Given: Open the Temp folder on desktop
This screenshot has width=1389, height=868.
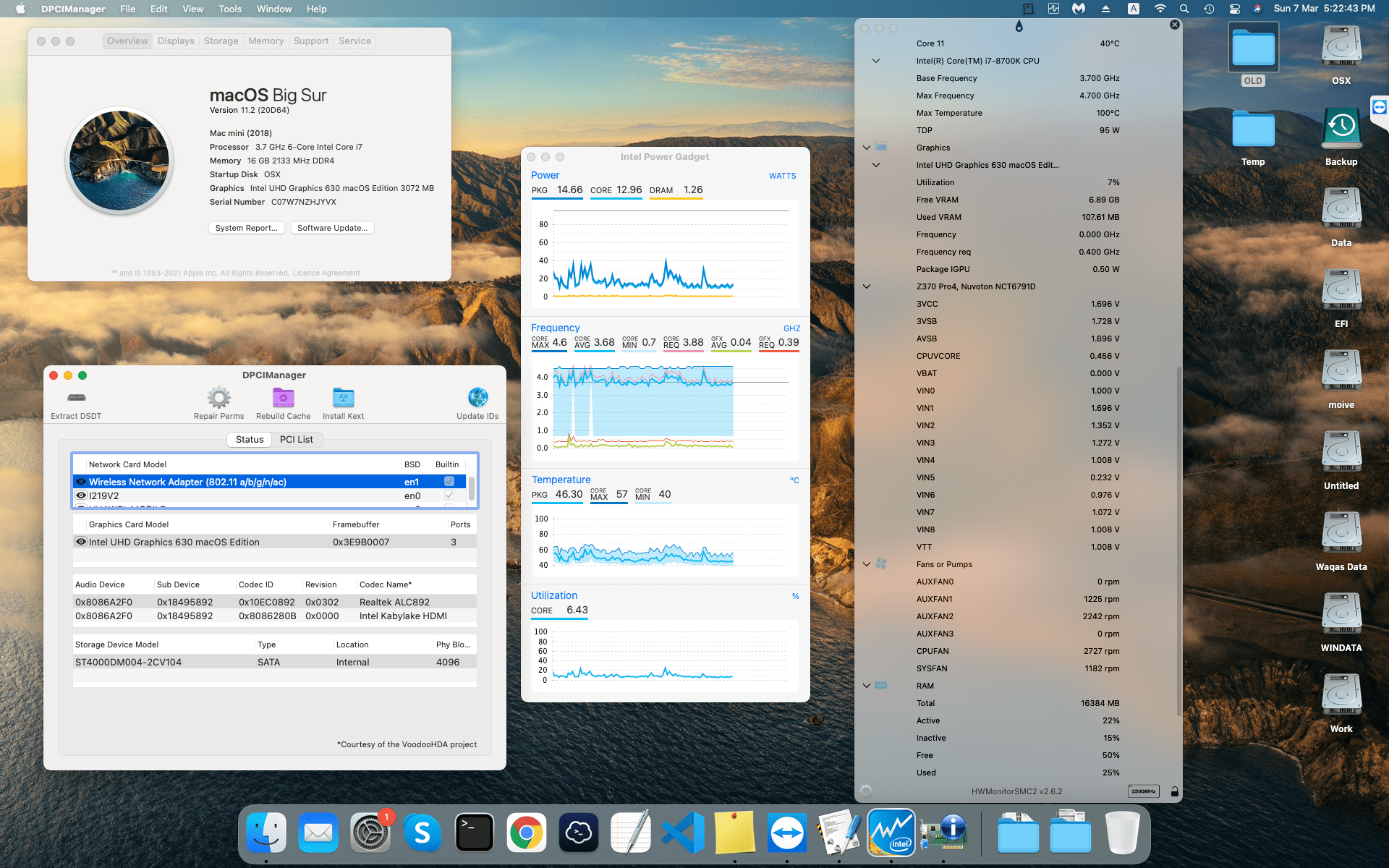Looking at the screenshot, I should [1253, 130].
